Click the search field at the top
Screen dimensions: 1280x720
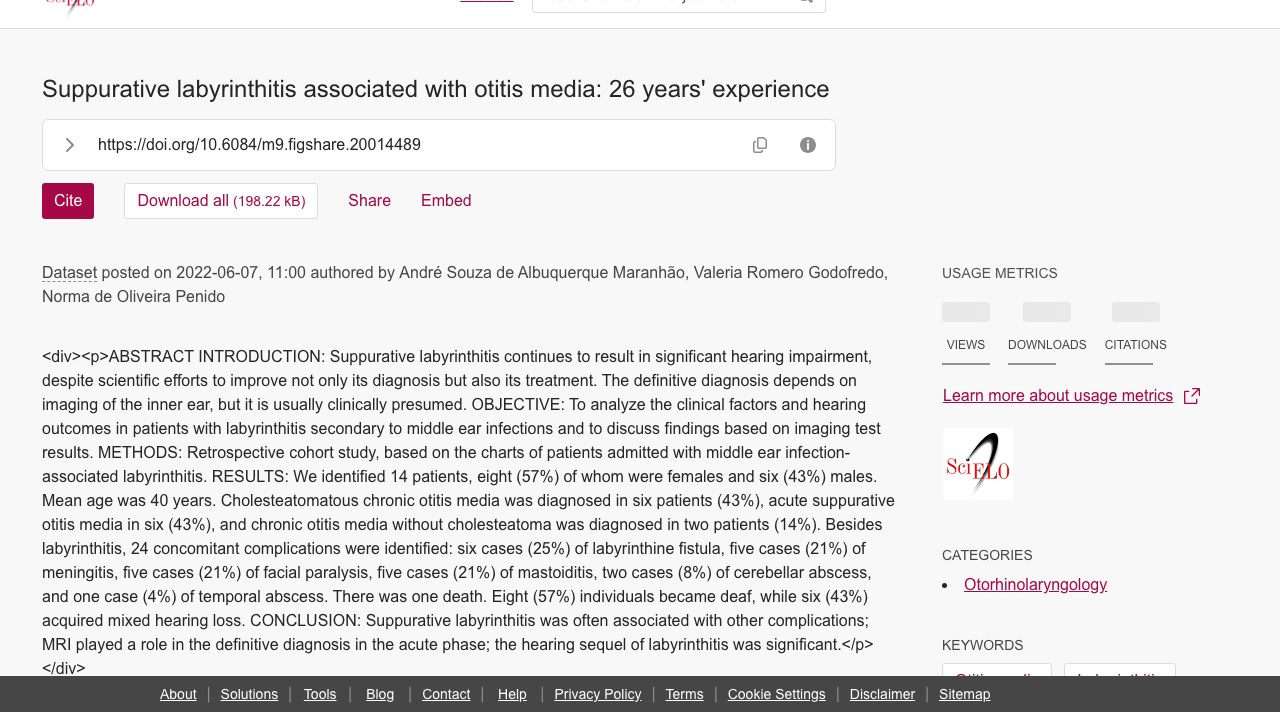point(665,3)
